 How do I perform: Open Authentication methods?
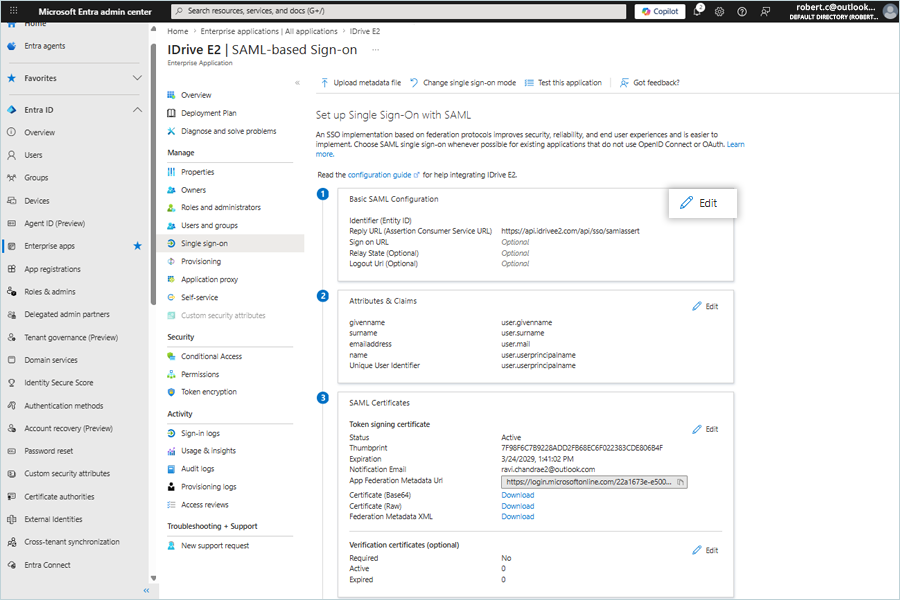pyautogui.click(x=64, y=406)
